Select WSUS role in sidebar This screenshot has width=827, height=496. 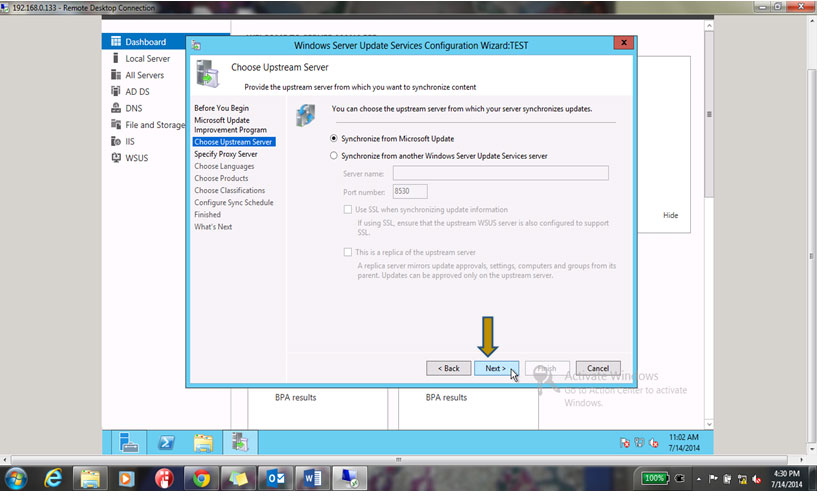136,158
